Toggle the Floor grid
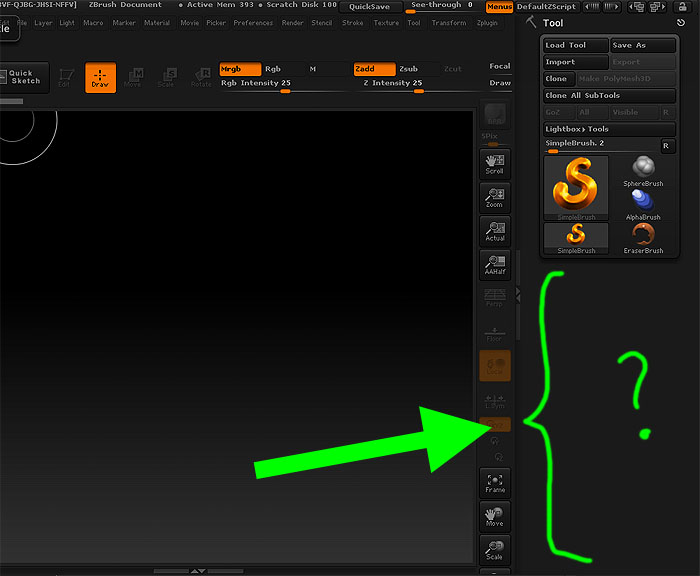This screenshot has width=700, height=576. pos(495,332)
